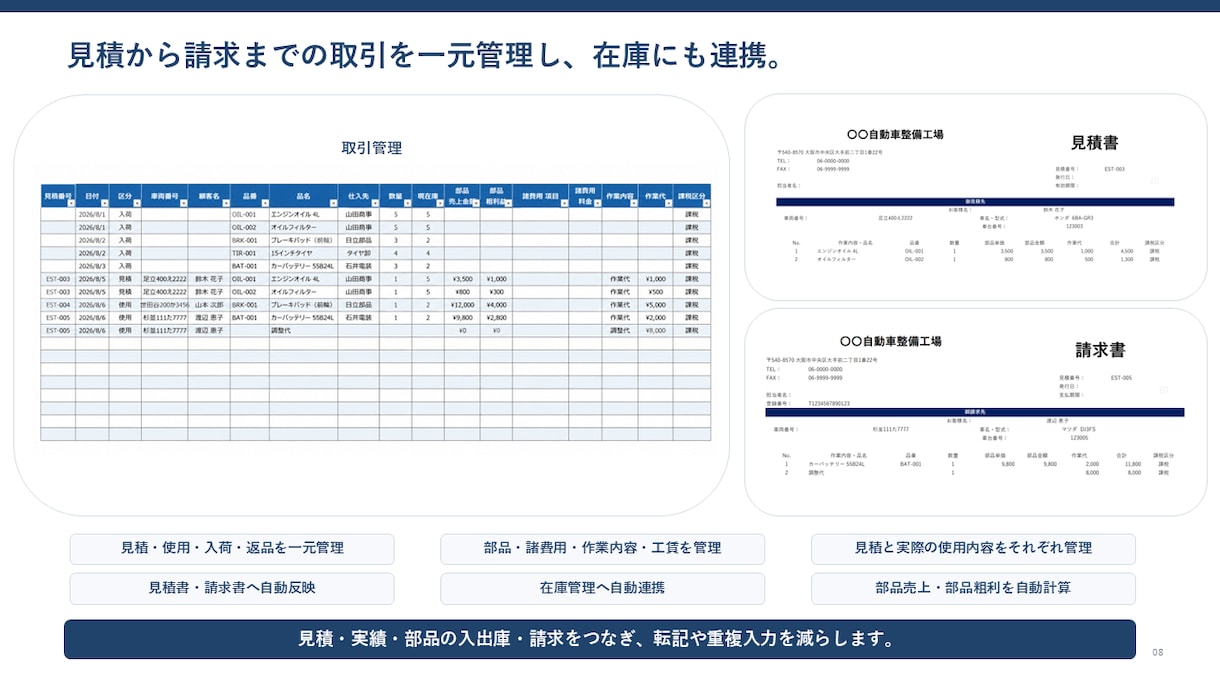Select the ¥3,500 sales amount cell
Image resolution: width=1220 pixels, height=686 pixels.
click(x=462, y=279)
